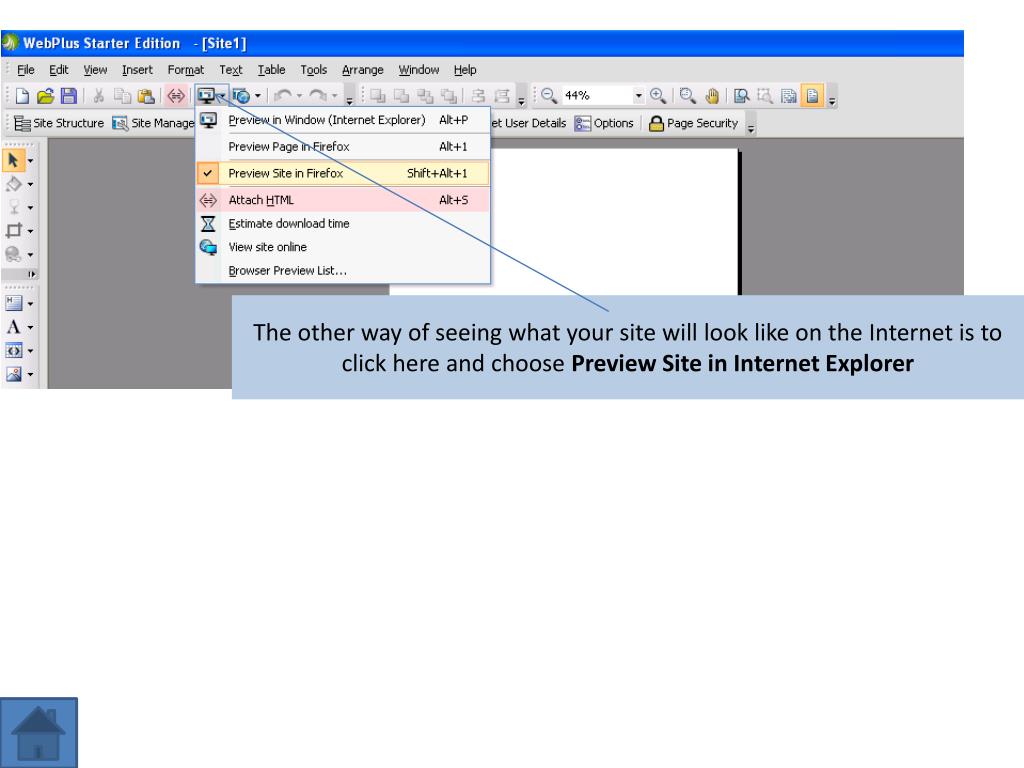
Task: Choose Preview in Window (Internet Explorer)
Action: 342,120
